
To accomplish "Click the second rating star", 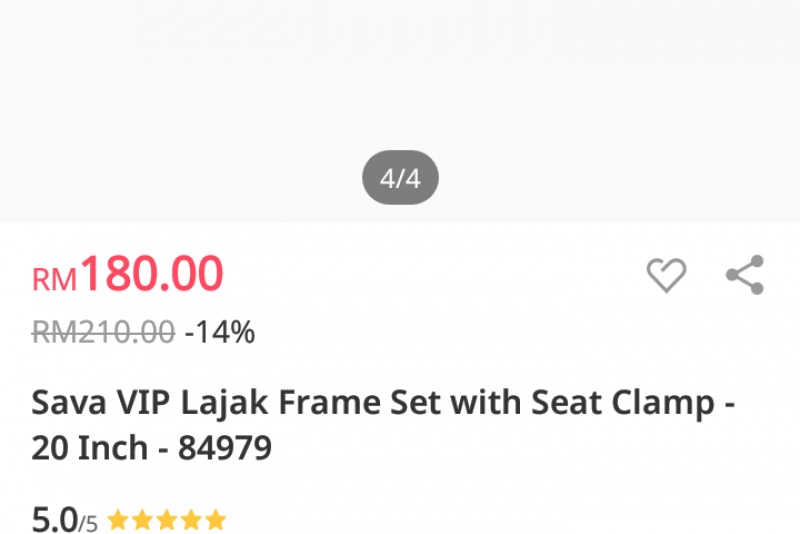I will [142, 520].
